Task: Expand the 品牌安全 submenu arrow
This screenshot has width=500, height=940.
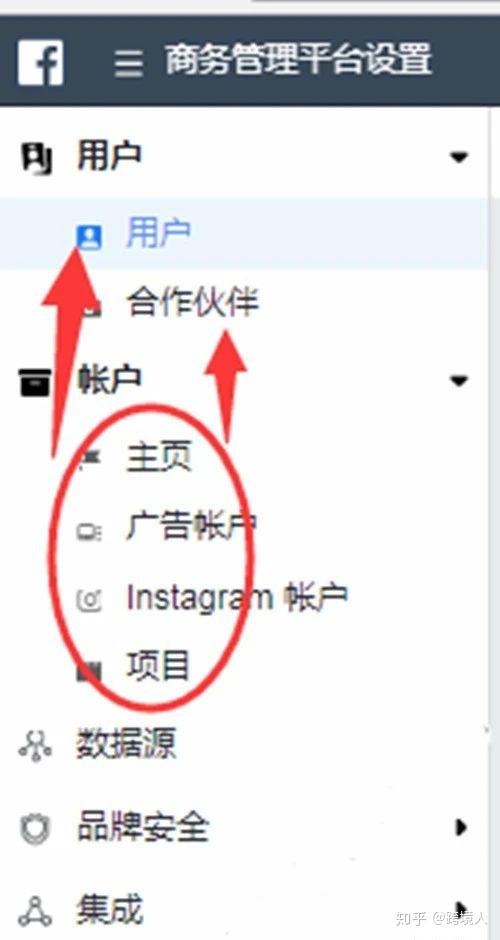Action: coord(460,828)
